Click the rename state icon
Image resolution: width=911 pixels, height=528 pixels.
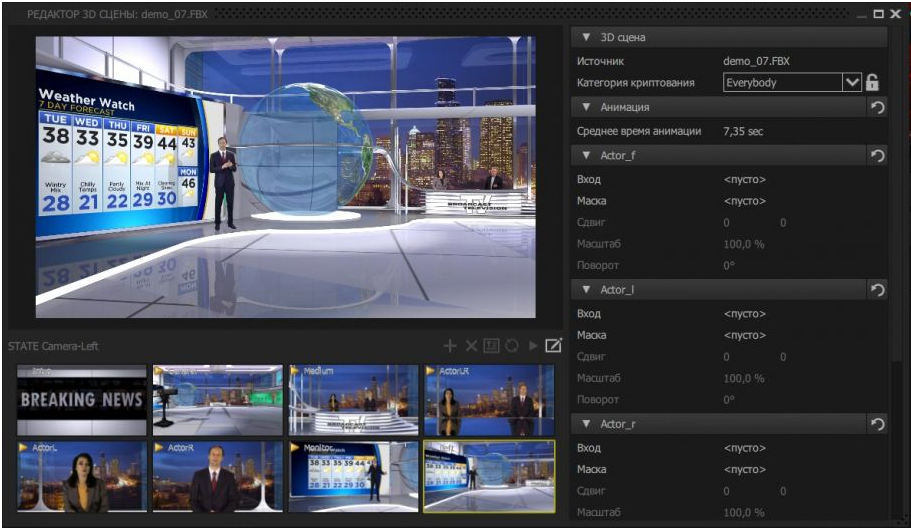pyautogui.click(x=491, y=346)
